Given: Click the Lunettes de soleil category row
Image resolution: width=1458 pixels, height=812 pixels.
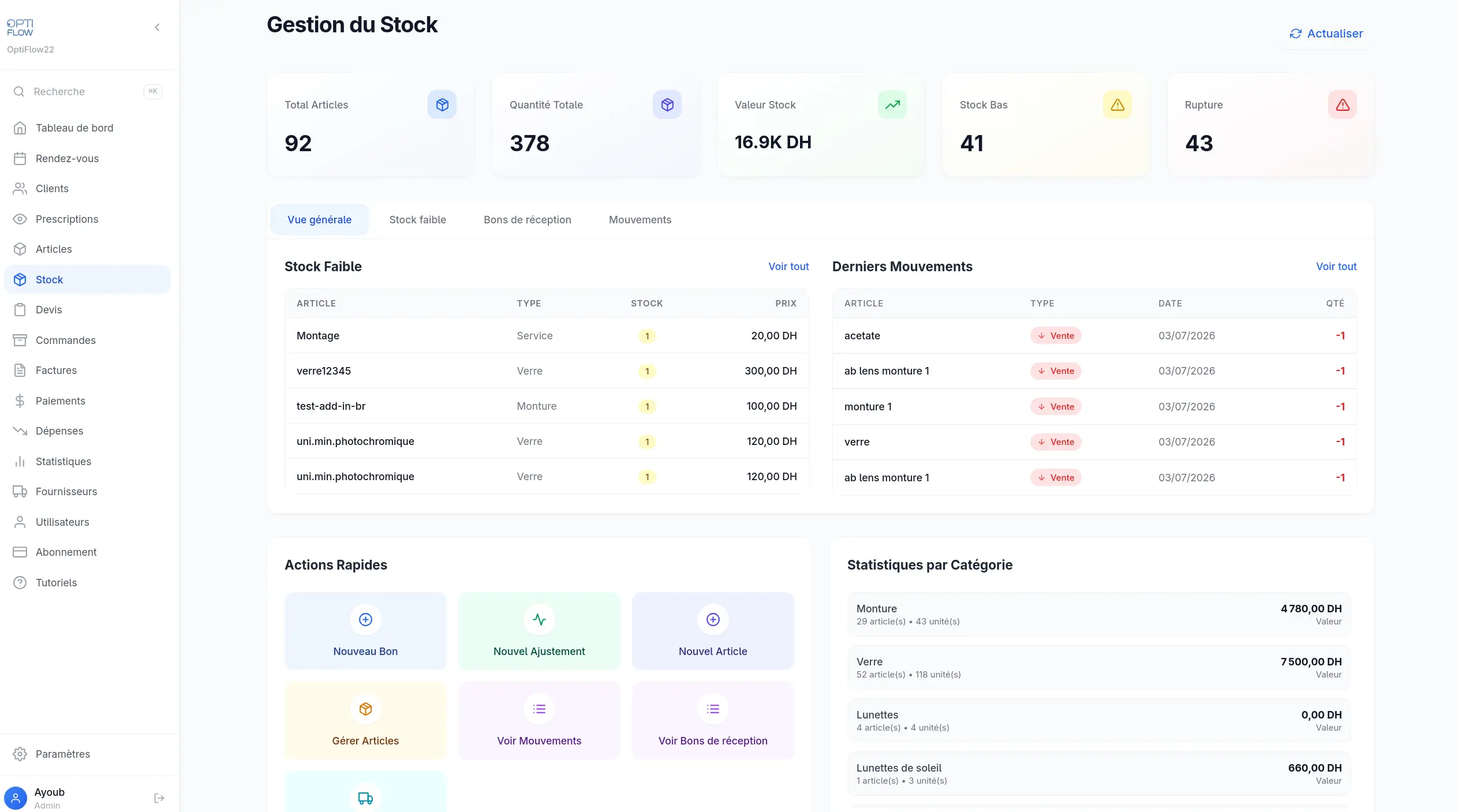Looking at the screenshot, I should [1099, 774].
